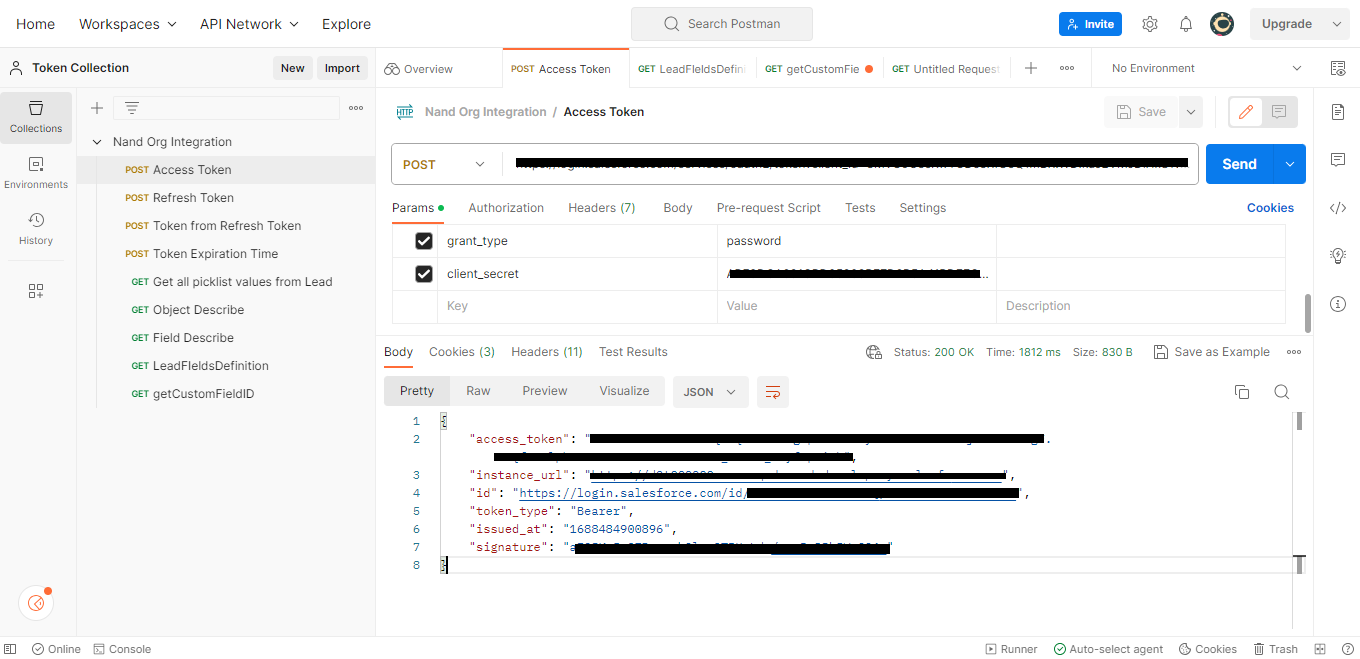Uncheck the grant_type parameter

tap(424, 241)
